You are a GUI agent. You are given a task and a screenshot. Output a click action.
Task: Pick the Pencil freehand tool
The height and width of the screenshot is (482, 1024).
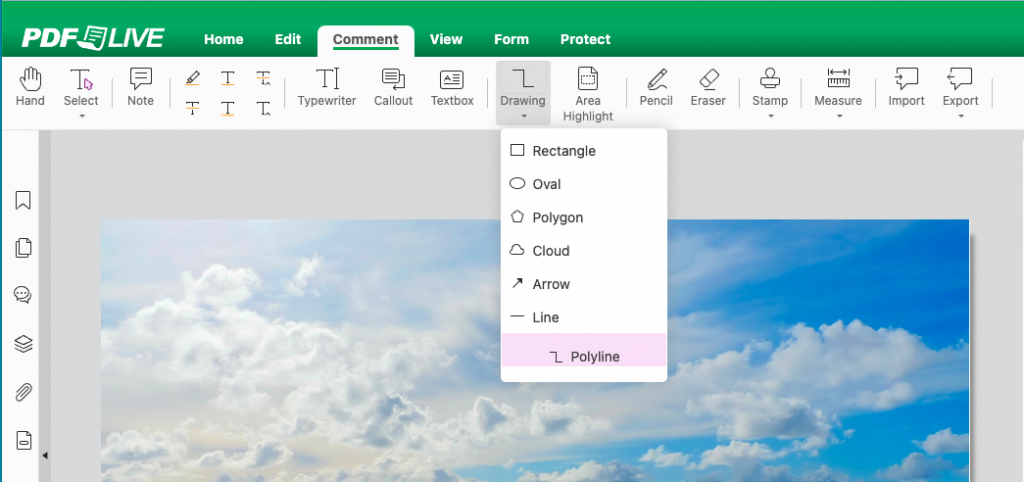pos(656,86)
